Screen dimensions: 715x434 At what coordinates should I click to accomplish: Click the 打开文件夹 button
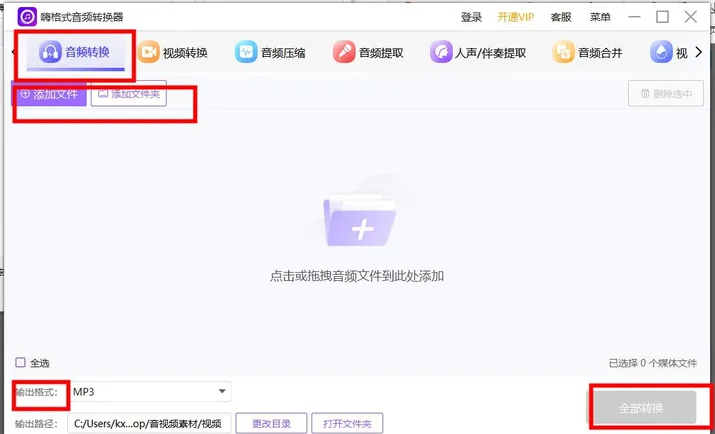pos(347,424)
